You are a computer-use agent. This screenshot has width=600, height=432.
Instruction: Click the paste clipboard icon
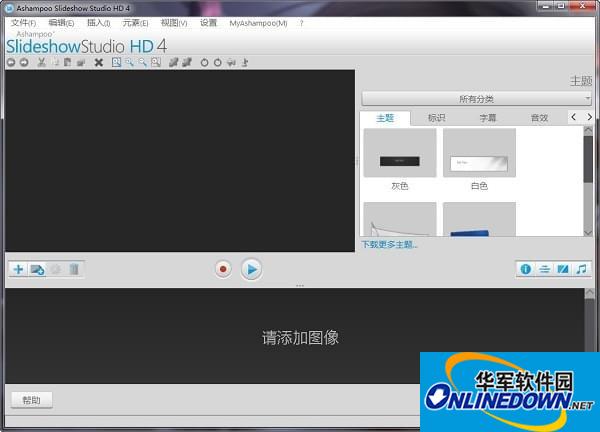tap(67, 62)
